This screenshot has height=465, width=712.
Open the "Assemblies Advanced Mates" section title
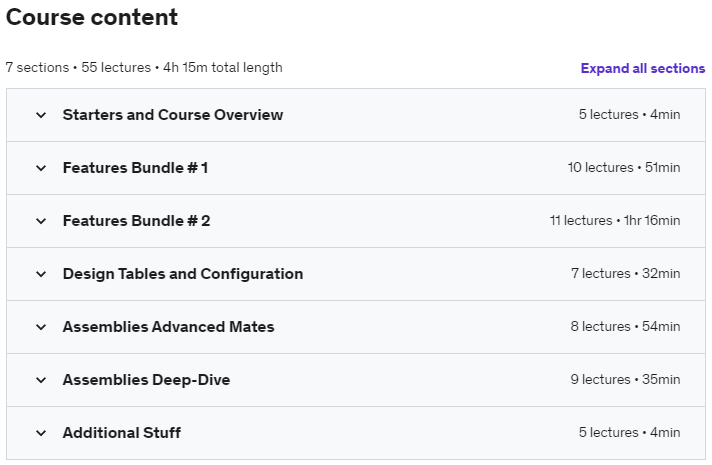click(x=168, y=327)
